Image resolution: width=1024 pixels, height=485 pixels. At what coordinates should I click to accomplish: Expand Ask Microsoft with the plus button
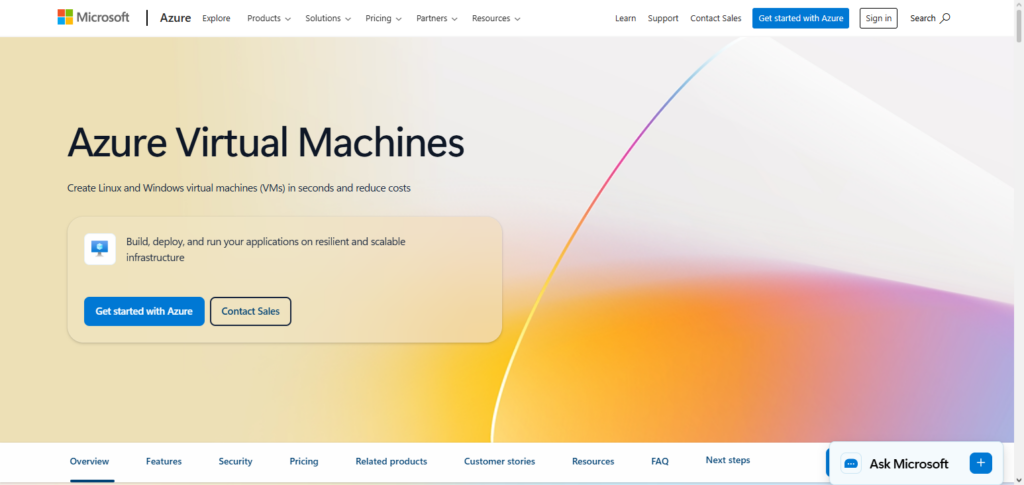point(981,463)
